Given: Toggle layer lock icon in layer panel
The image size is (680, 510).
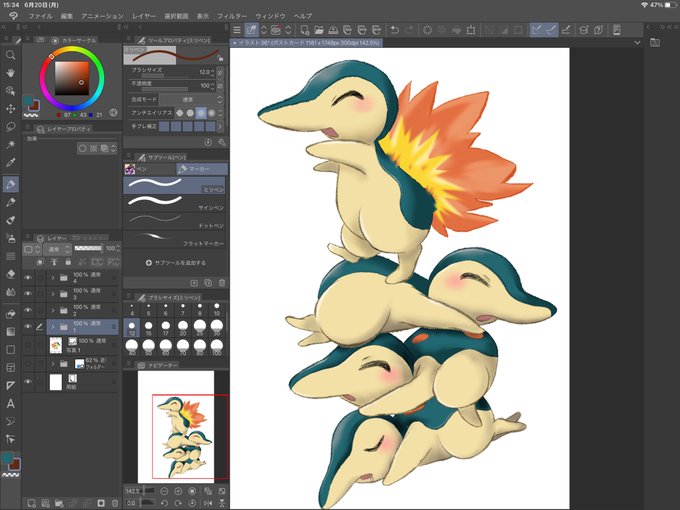Looking at the screenshot, I should point(68,262).
